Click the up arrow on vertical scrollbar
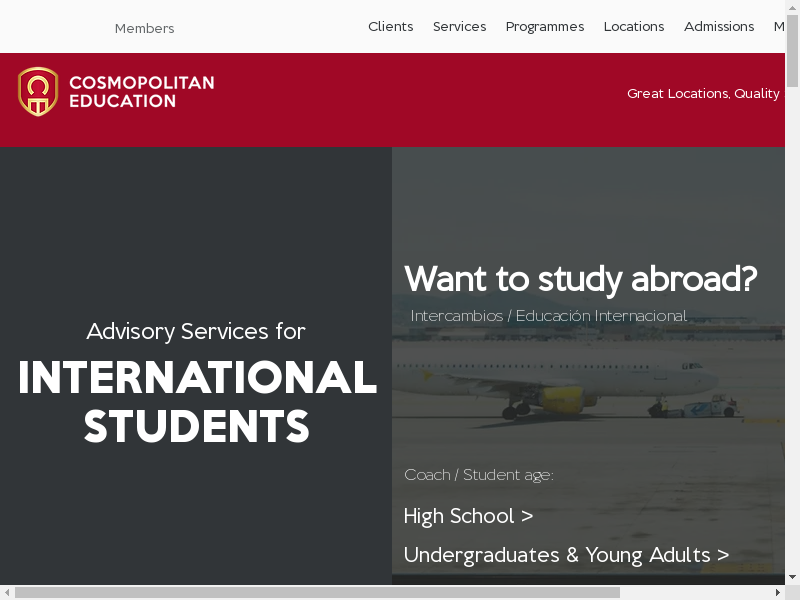This screenshot has width=800, height=600. tap(792, 7)
